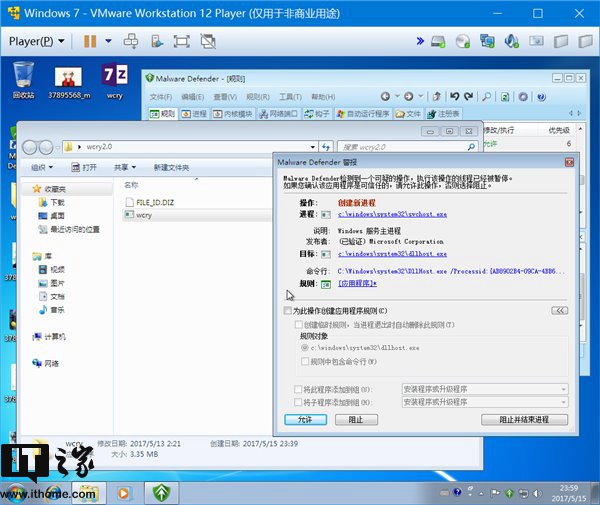The image size is (600, 505).
Task: Enable '为此操作创建应用程序规则' checkbox
Action: click(289, 311)
